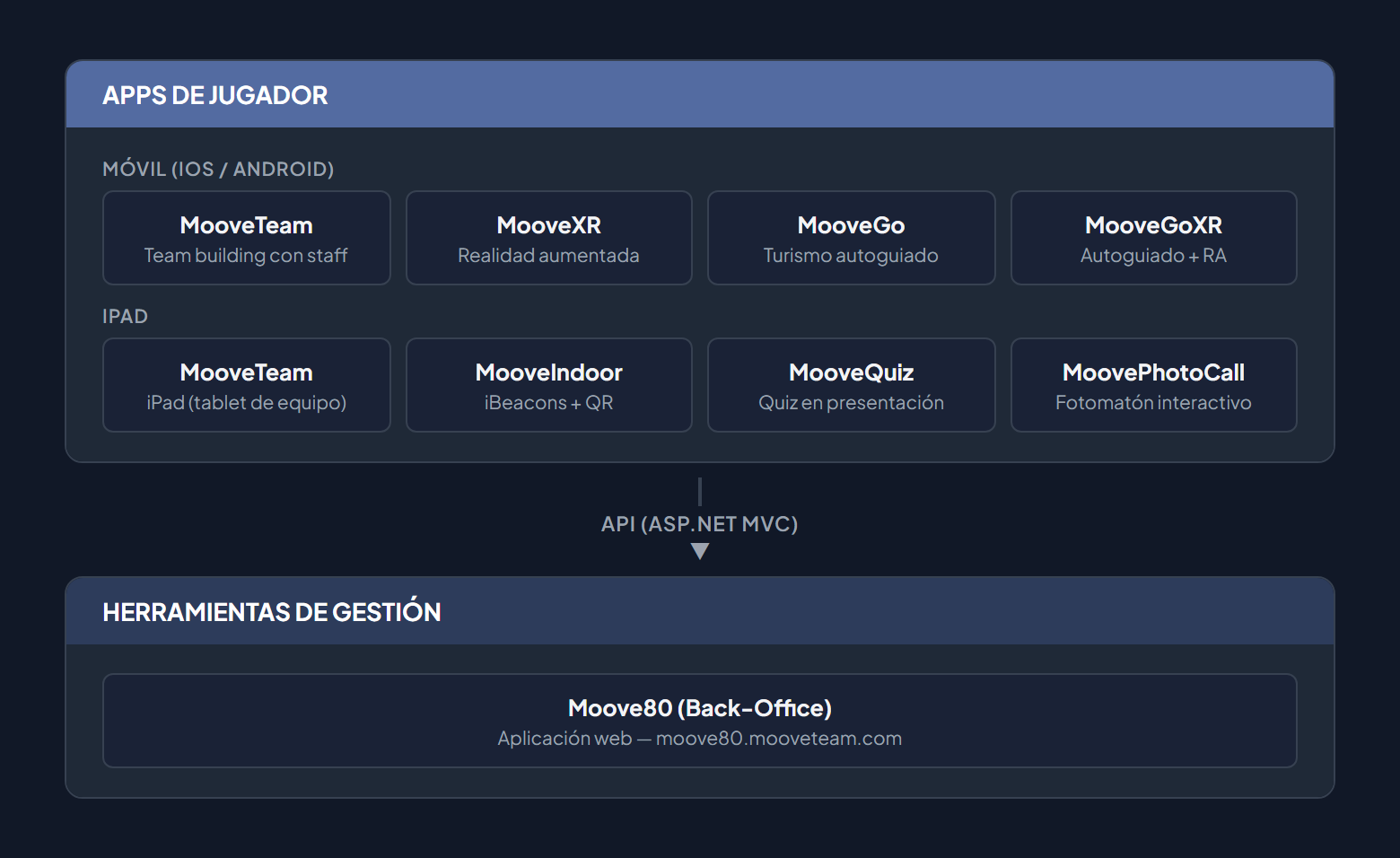Select the MooveQuiz presentation quiz card

click(851, 385)
